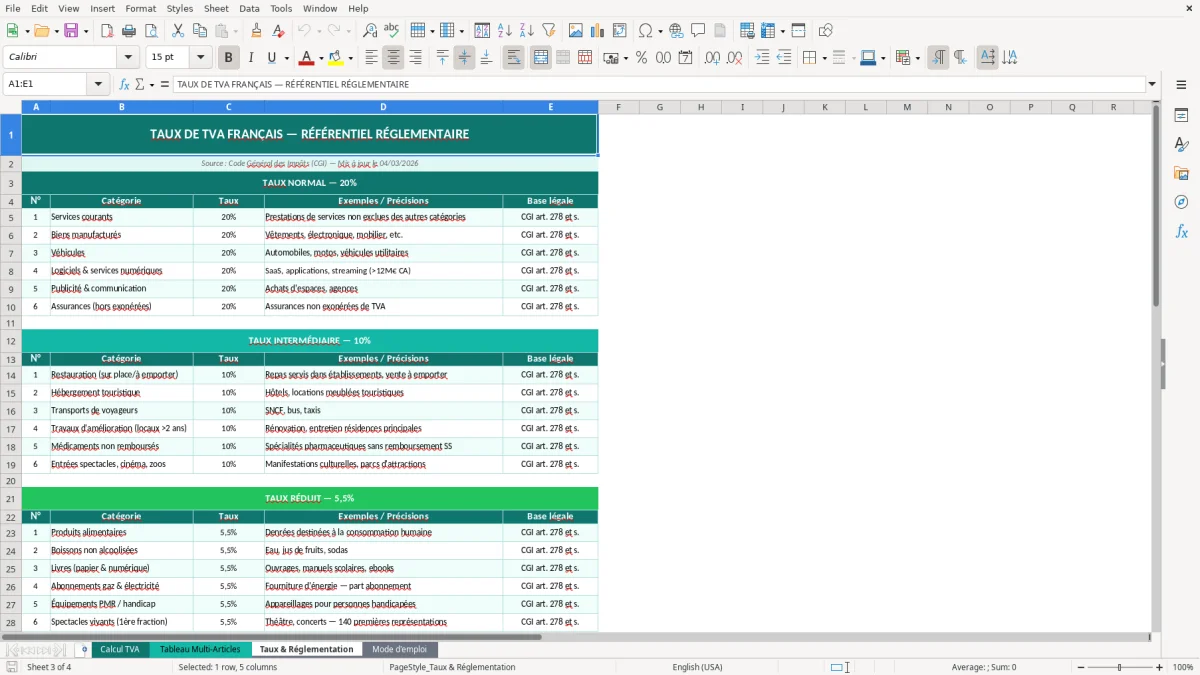Click the Sort Descending icon
The height and width of the screenshot is (675, 1200).
pyautogui.click(x=526, y=31)
